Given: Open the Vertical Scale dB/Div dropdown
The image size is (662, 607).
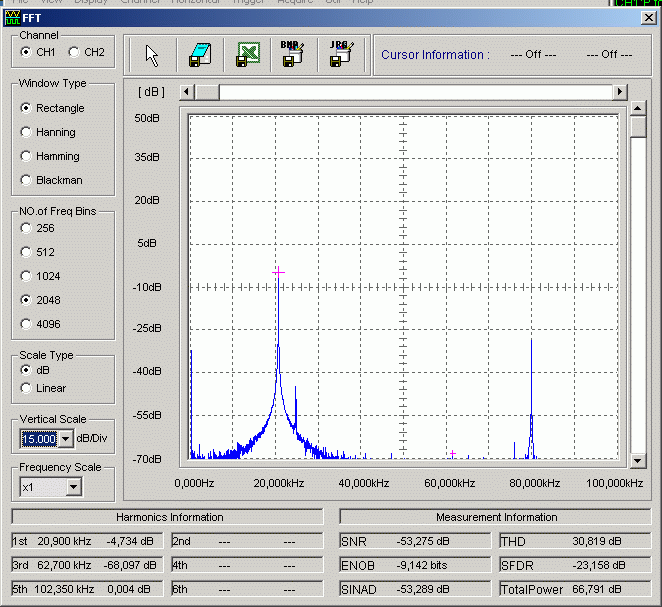Looking at the screenshot, I should point(66,438).
